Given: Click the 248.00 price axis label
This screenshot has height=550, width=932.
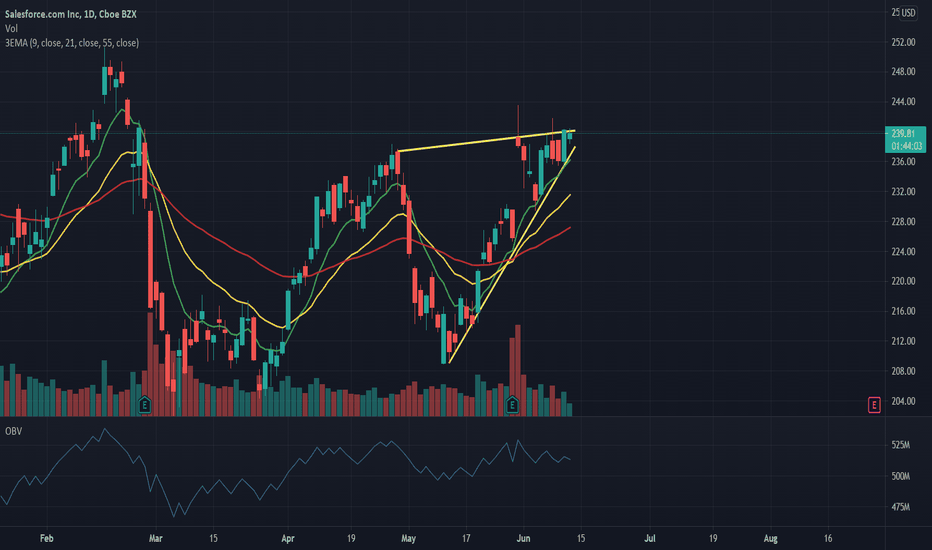Looking at the screenshot, I should (x=903, y=71).
